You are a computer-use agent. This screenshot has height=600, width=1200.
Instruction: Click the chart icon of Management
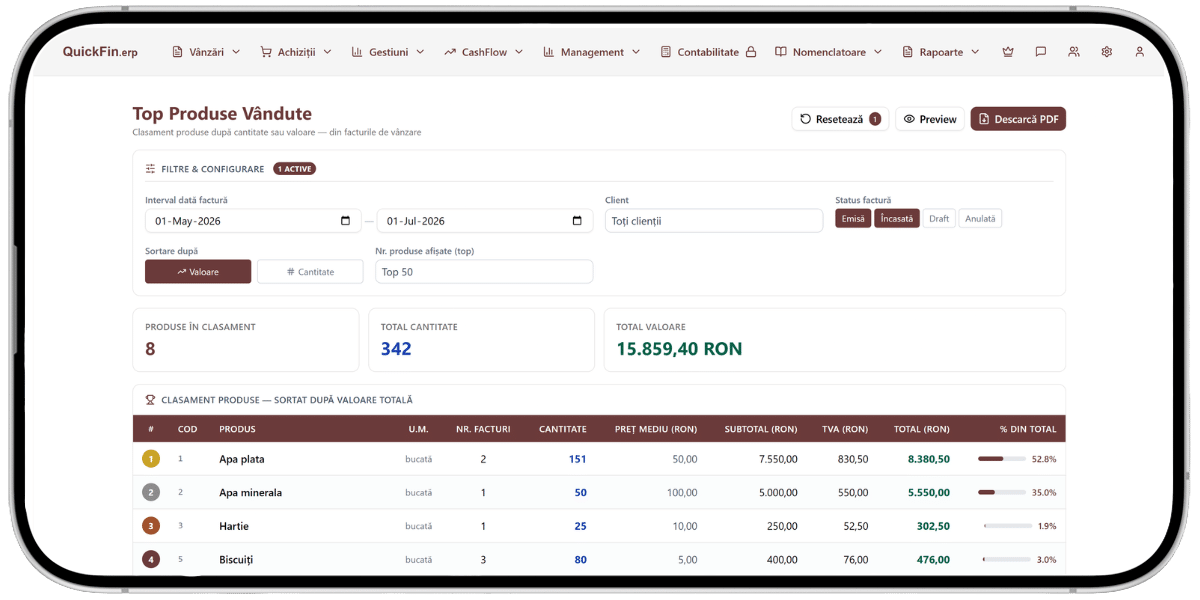pos(549,52)
